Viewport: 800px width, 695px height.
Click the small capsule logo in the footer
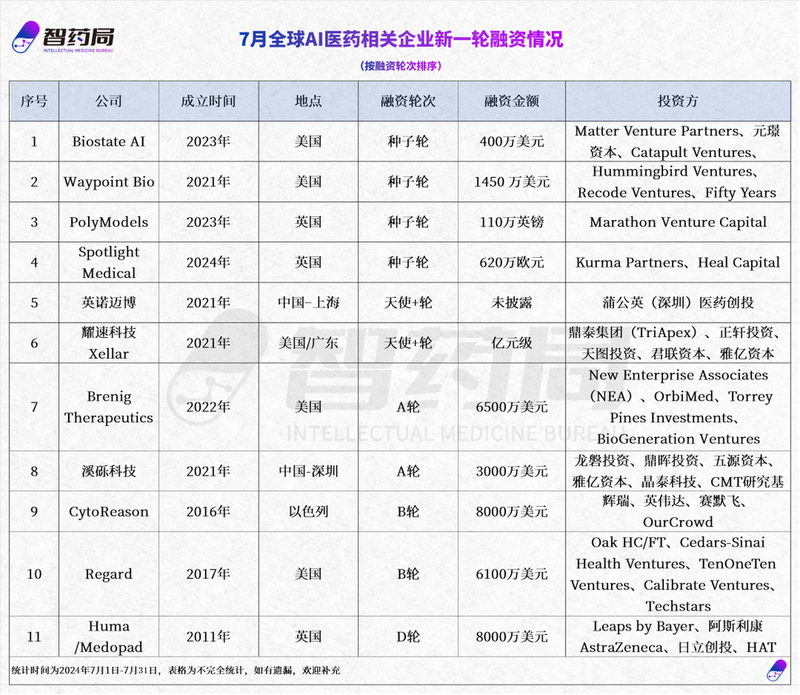(777, 670)
